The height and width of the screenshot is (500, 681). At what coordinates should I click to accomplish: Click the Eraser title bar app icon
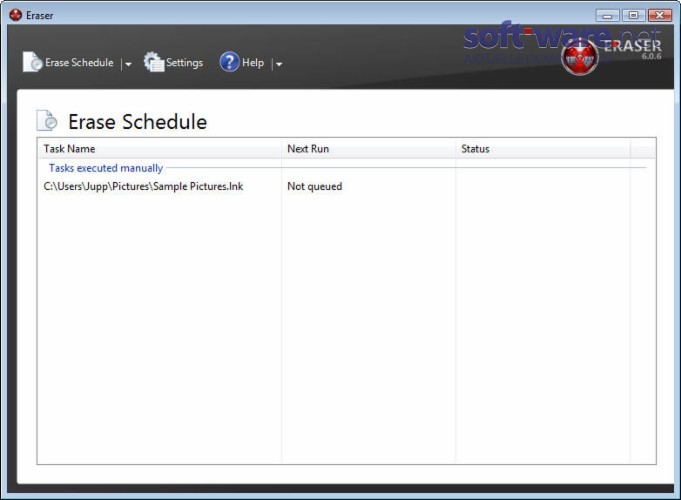coord(16,15)
